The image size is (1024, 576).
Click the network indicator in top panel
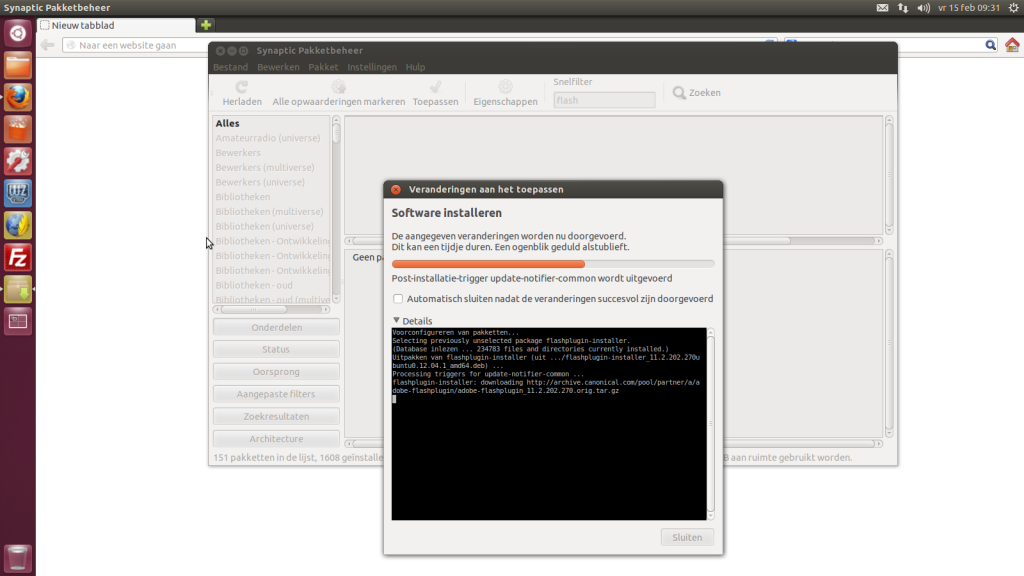903,8
